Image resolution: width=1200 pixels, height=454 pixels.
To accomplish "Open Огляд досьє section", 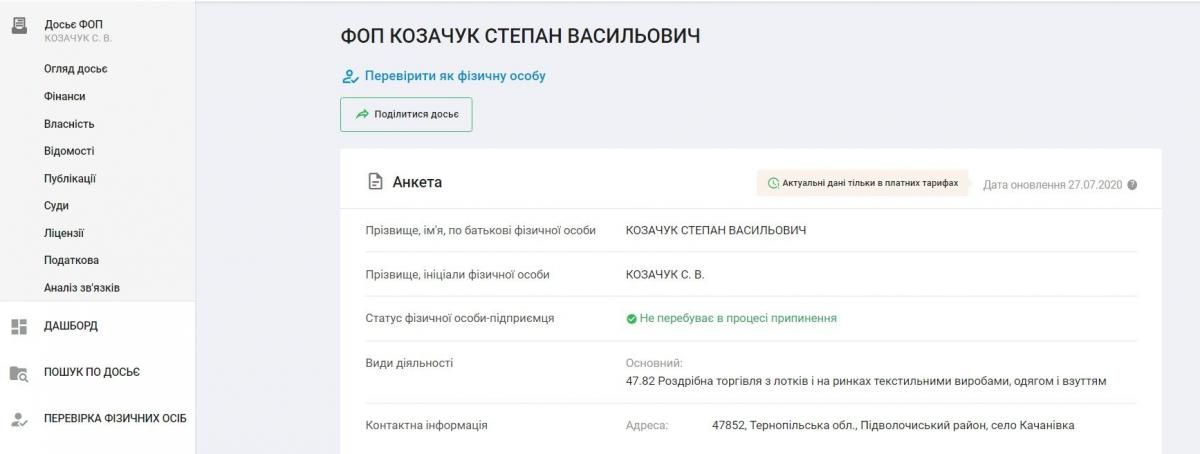I will click(x=75, y=69).
